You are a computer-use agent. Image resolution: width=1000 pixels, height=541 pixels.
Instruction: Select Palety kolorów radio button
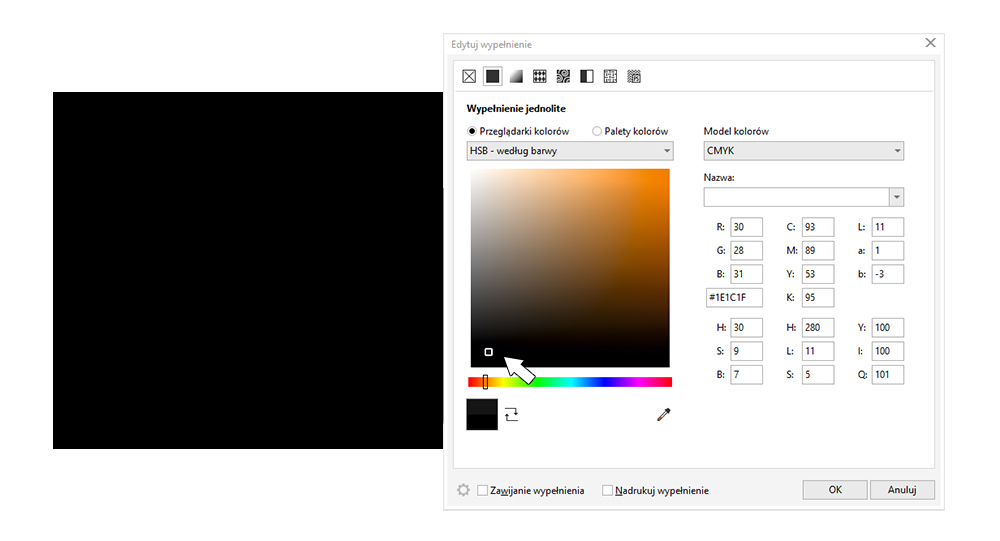pos(597,131)
